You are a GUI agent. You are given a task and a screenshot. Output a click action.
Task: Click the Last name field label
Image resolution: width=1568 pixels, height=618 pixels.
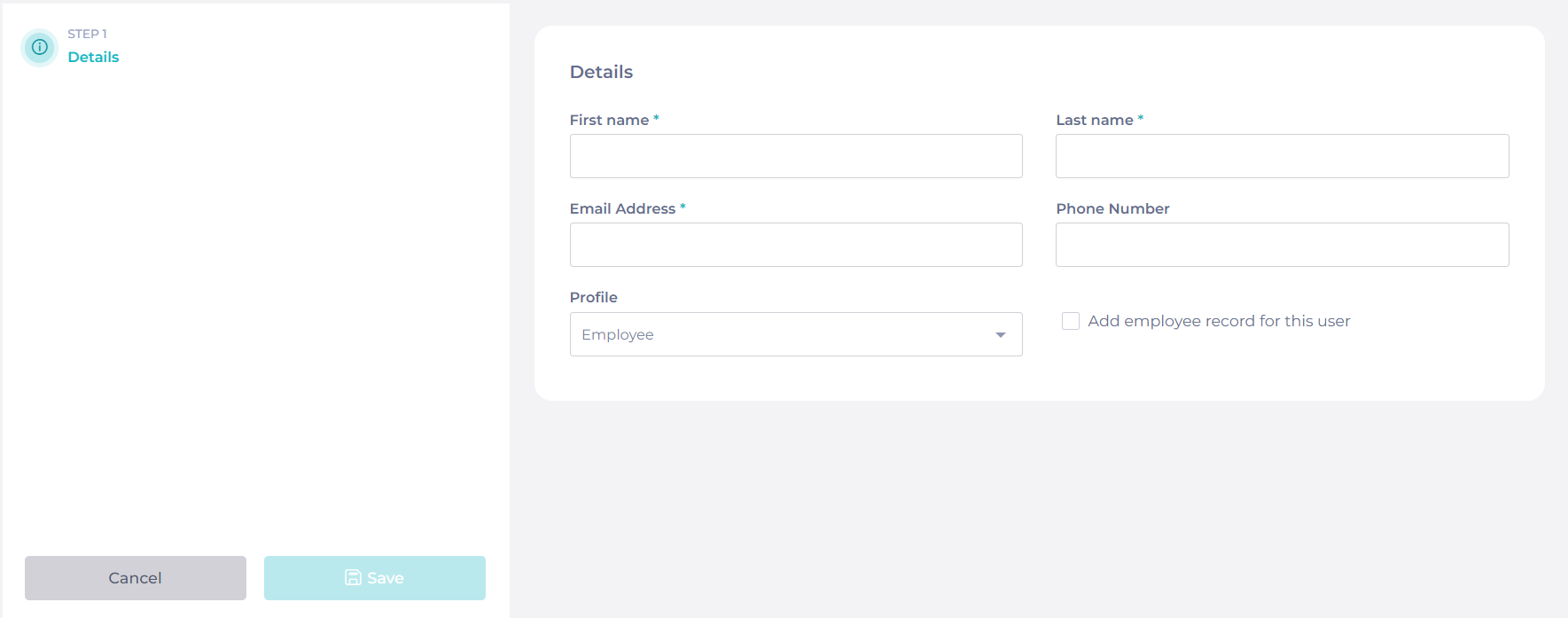1095,120
